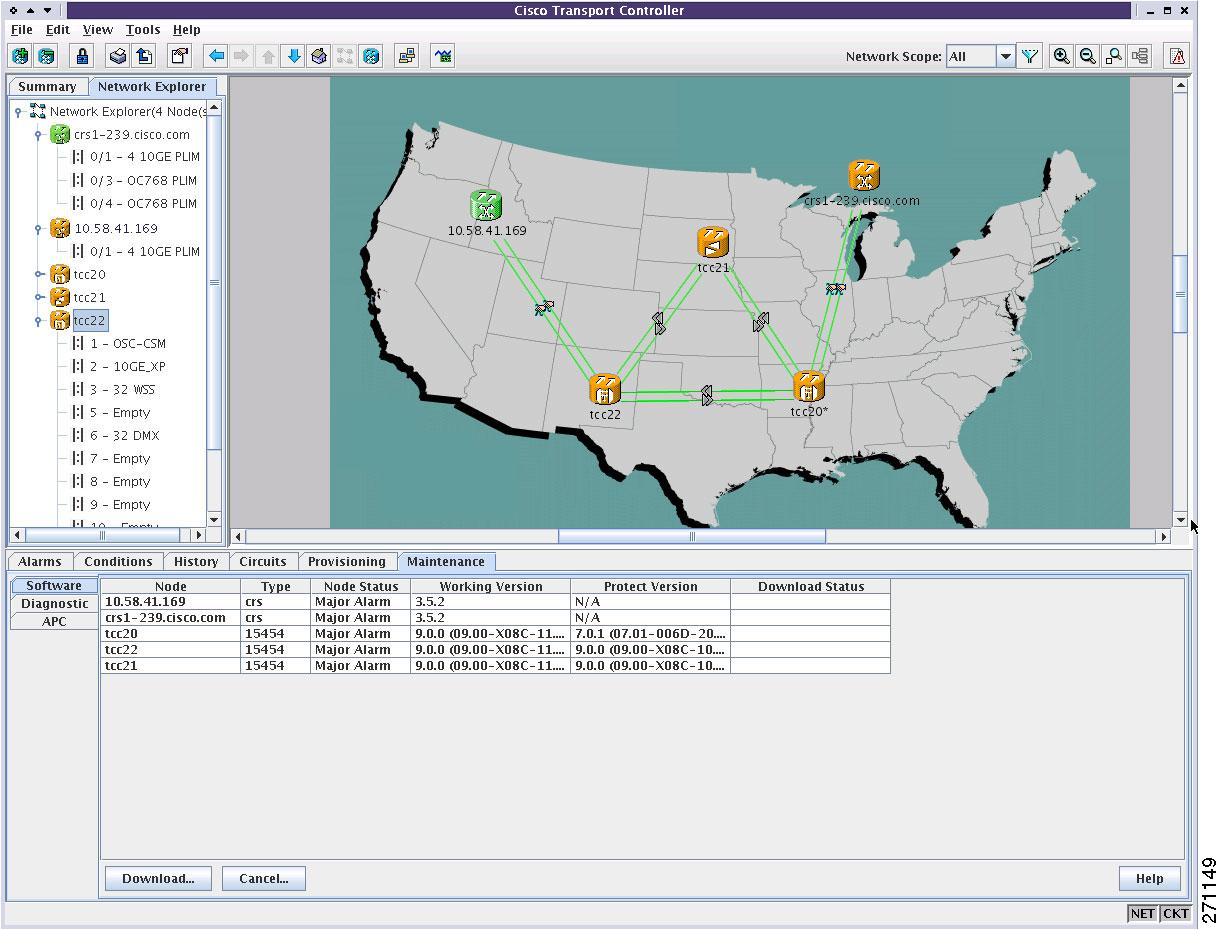Click the blue back arrow icon
The image size is (1222, 929).
[216, 56]
